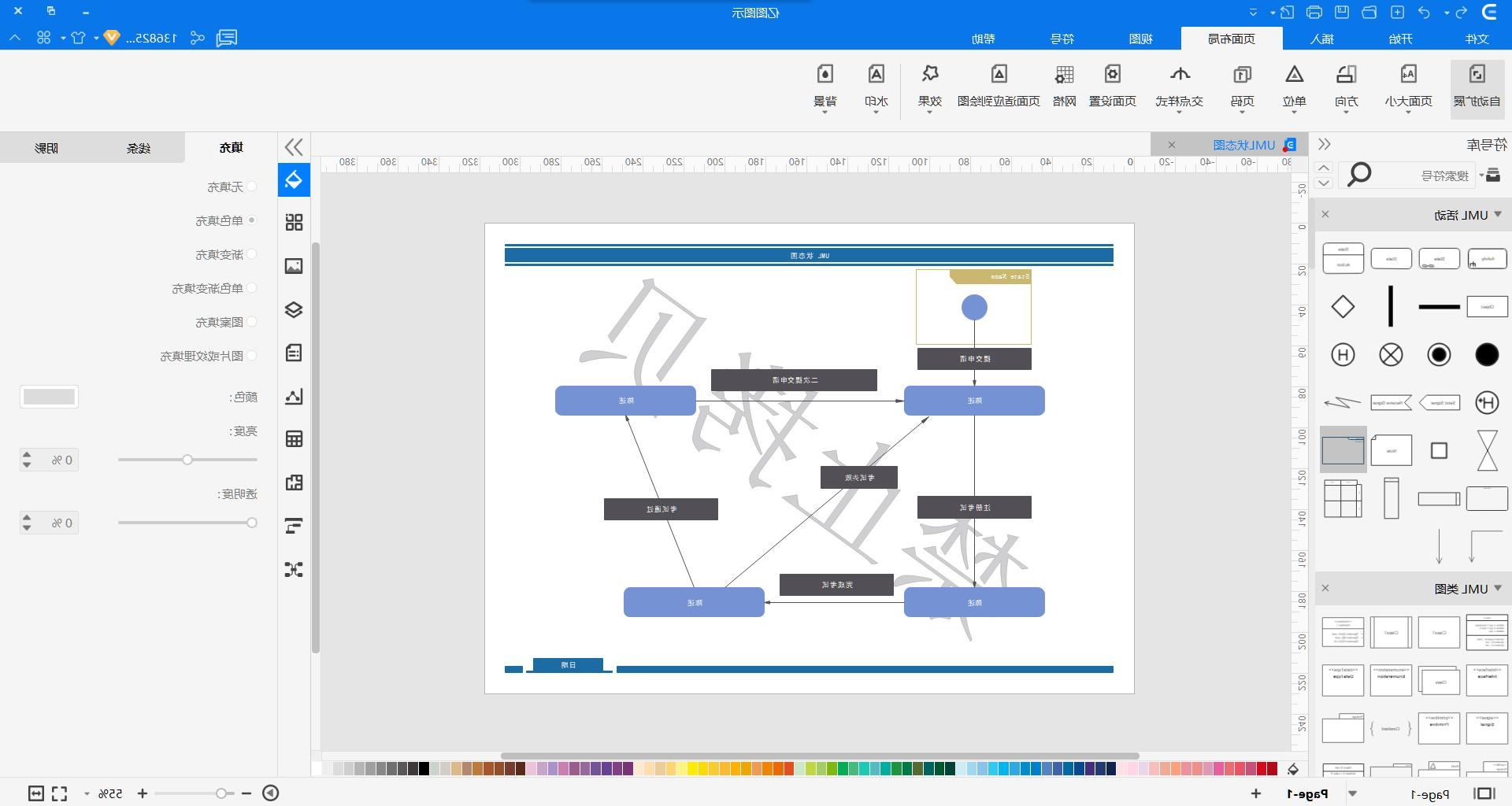Open the page document sidebar panel icon

[x=294, y=353]
